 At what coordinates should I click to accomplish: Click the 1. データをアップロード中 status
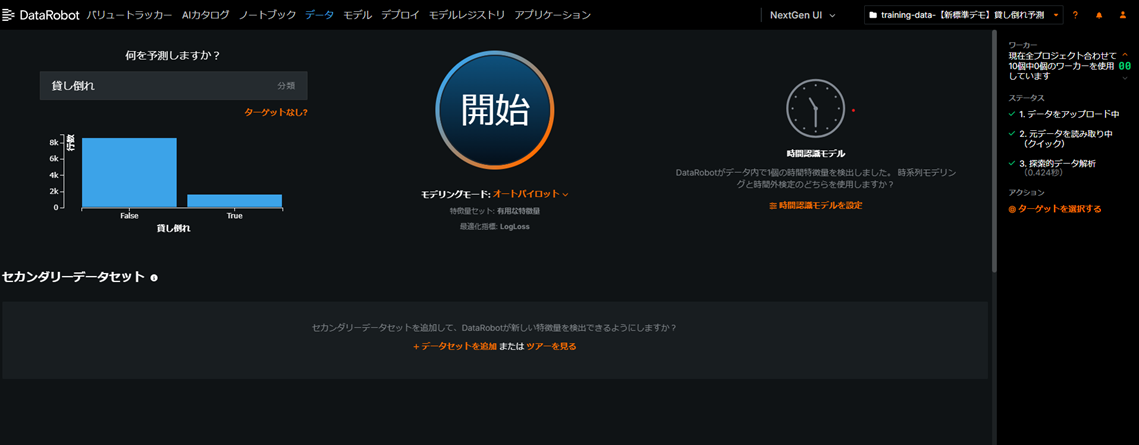pos(1069,114)
